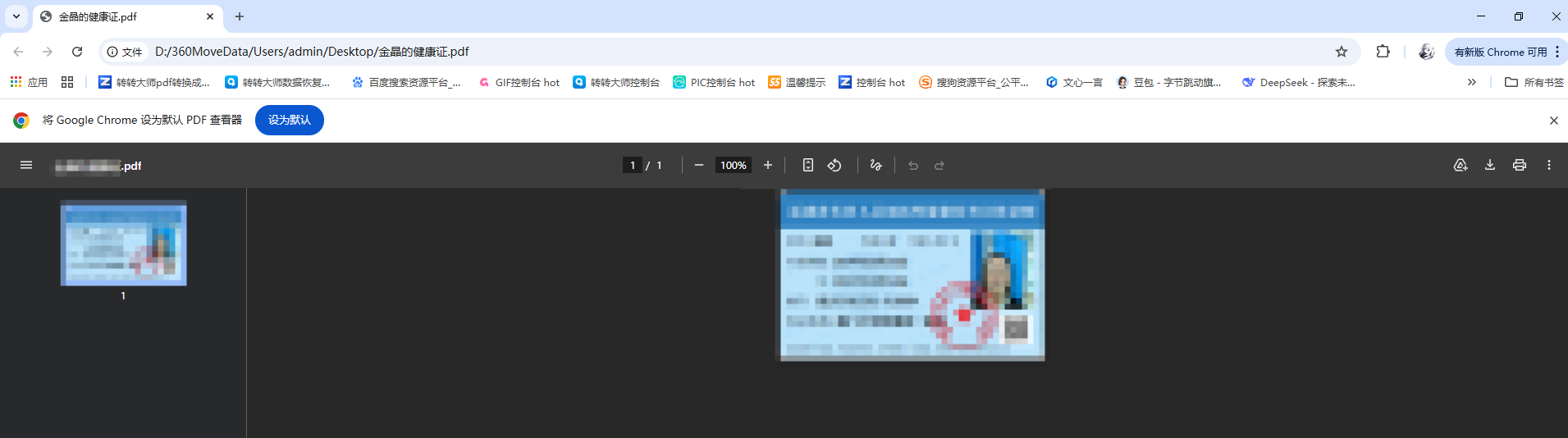
Task: Minimize the Chrome window
Action: [x=1481, y=16]
